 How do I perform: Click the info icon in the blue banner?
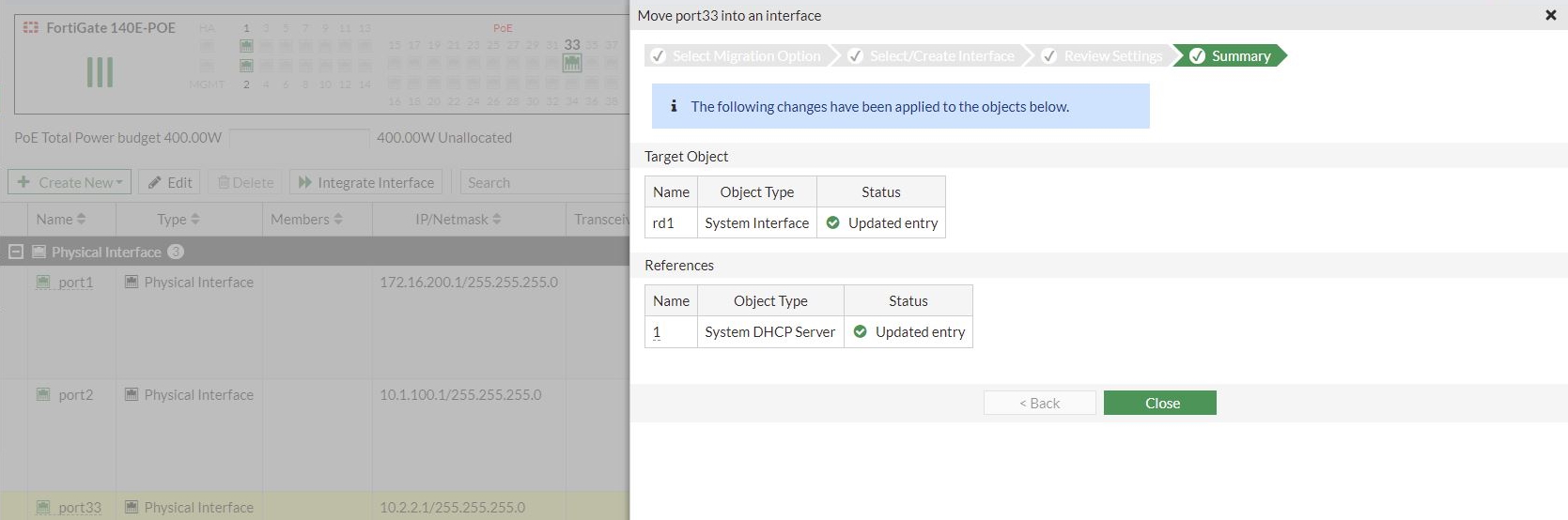tap(674, 106)
